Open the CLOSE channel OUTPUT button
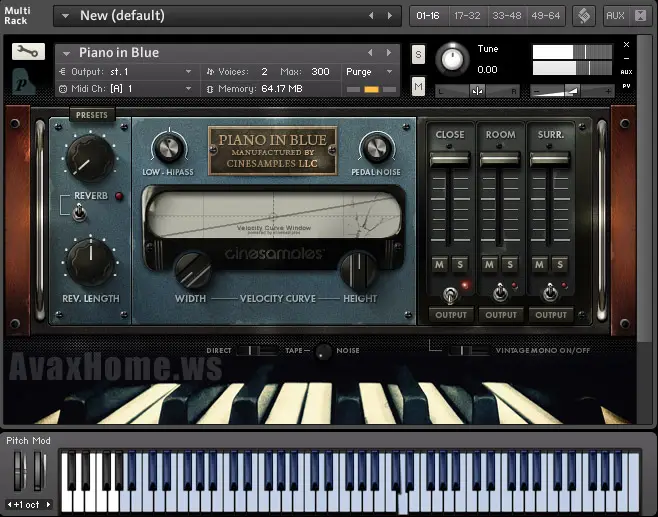658x517 pixels. pos(451,315)
